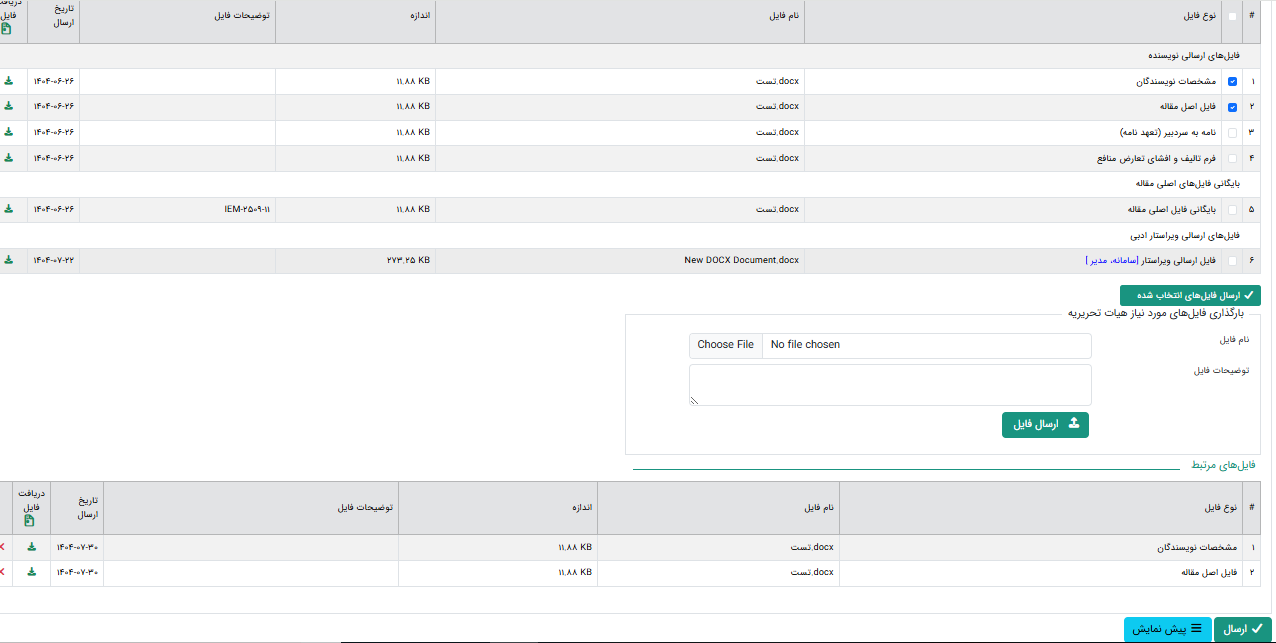The width and height of the screenshot is (1276, 643).
Task: Download New DOCX Document.docx file
Action: click(9, 260)
